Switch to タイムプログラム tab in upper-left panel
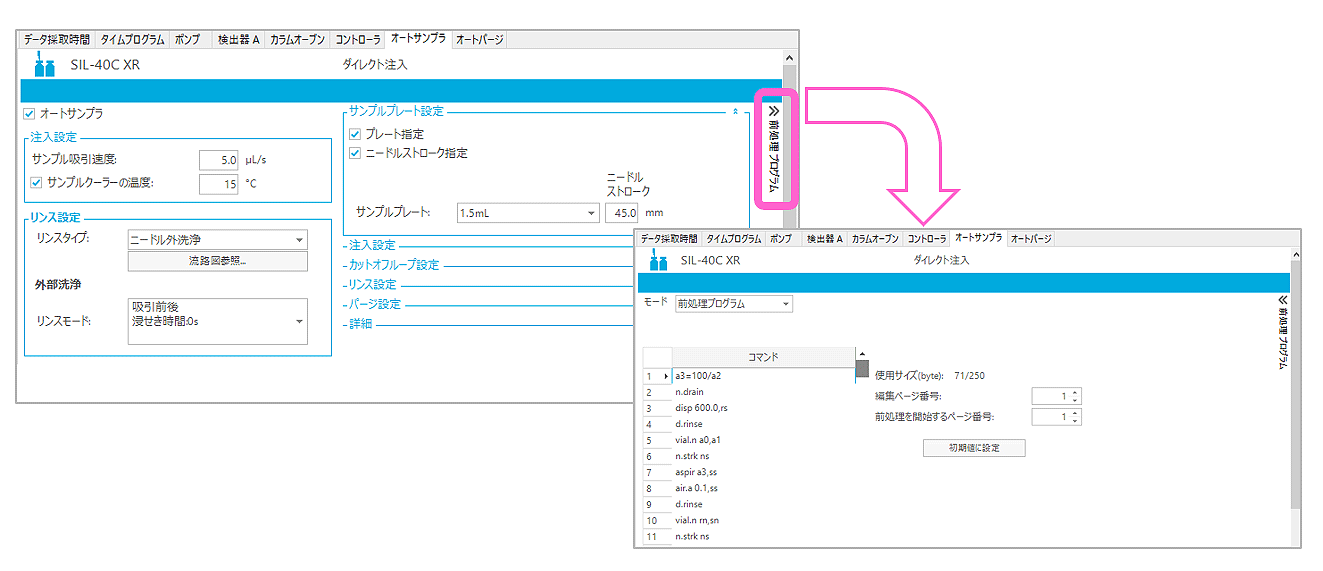This screenshot has height=571, width=1323. [x=132, y=40]
